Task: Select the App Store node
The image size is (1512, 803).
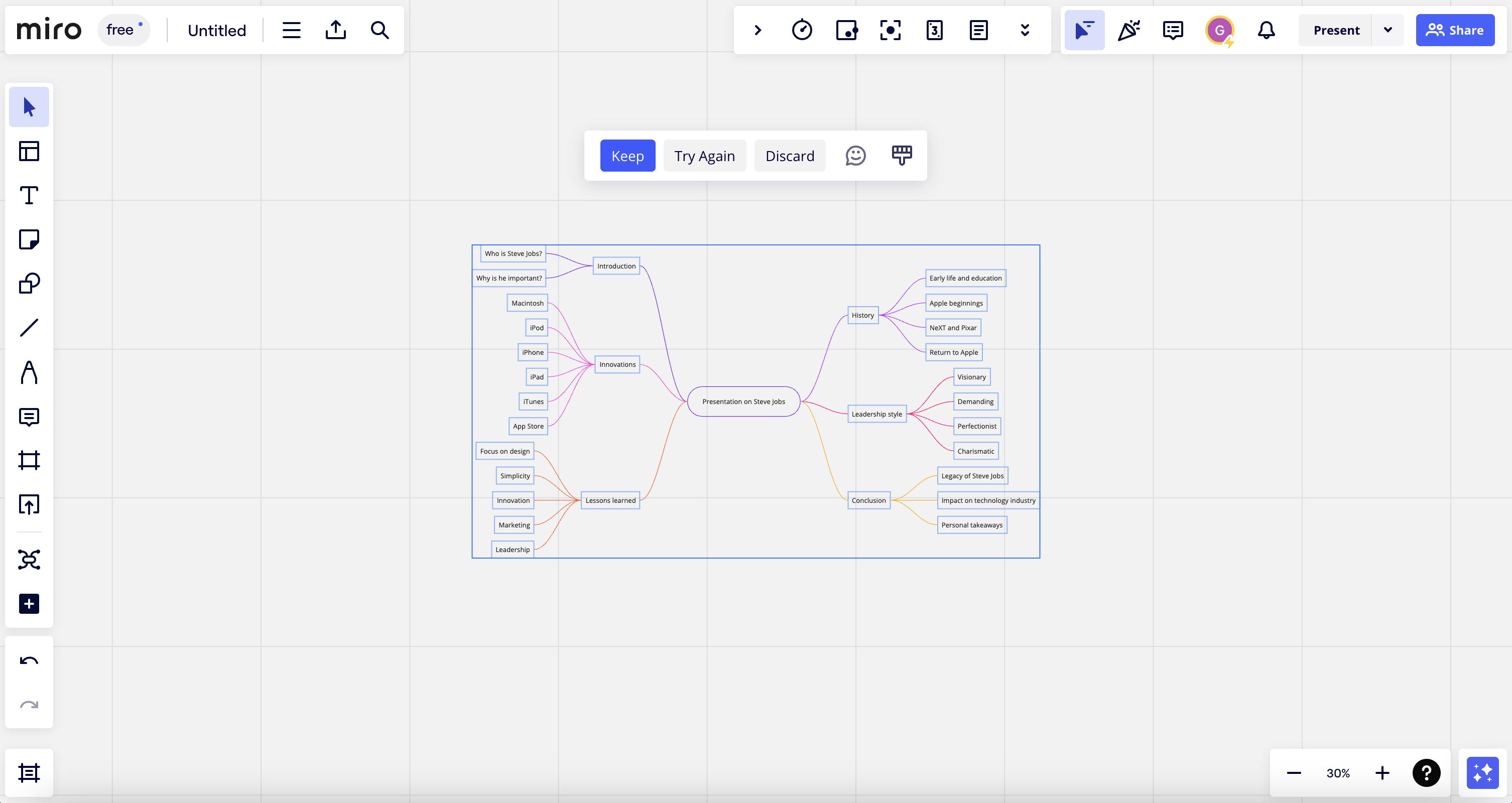Action: coord(528,426)
